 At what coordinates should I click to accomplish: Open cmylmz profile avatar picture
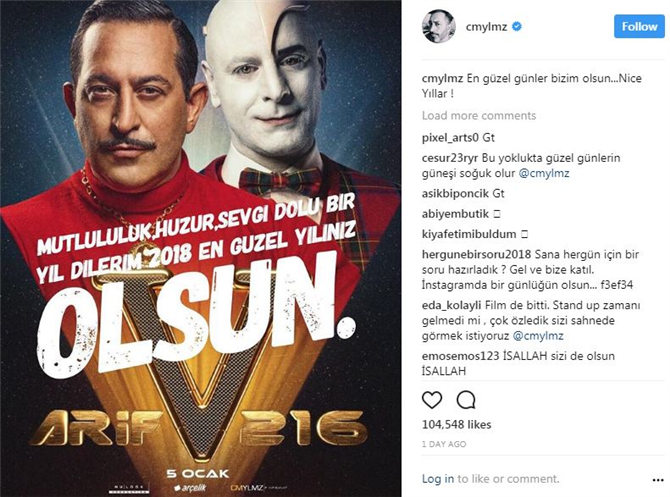(x=439, y=26)
